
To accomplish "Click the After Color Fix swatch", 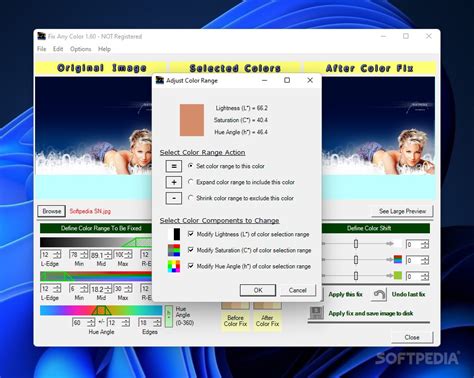I will point(267,305).
